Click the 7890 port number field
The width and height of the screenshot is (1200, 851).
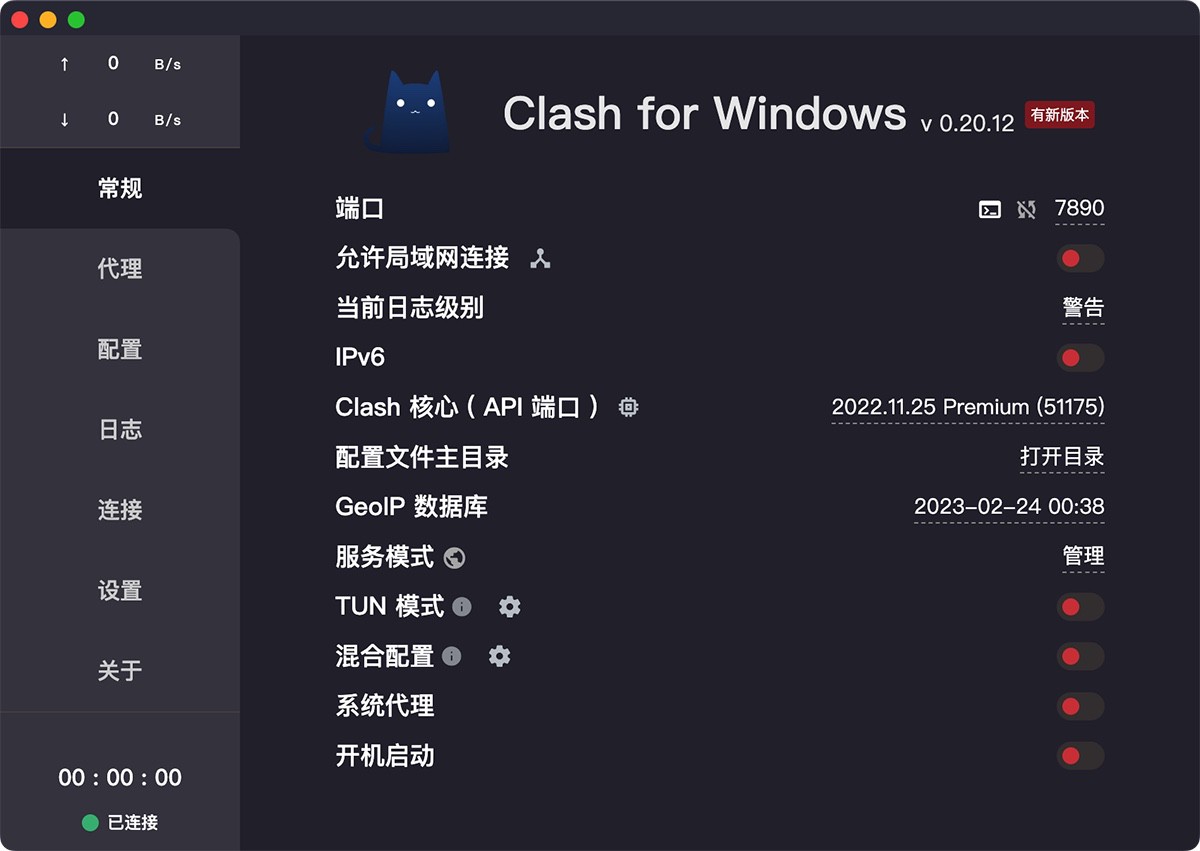(1079, 208)
